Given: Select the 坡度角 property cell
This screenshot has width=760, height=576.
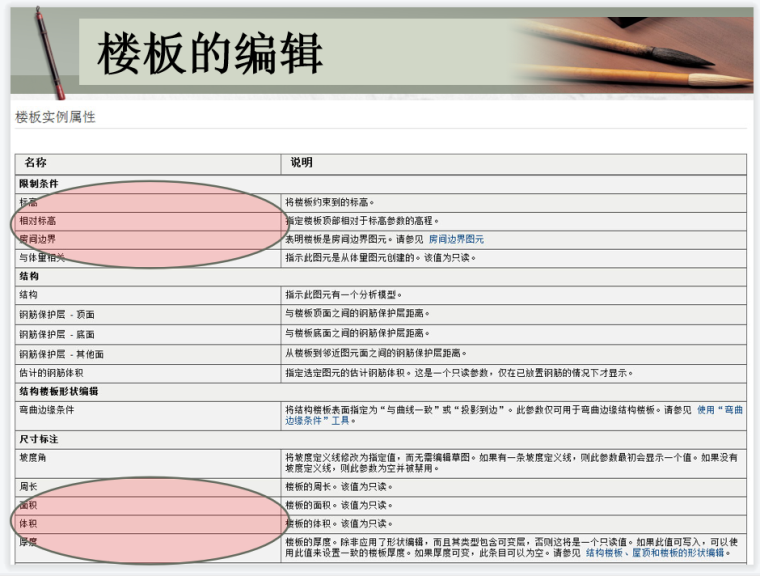Looking at the screenshot, I should click(33, 457).
